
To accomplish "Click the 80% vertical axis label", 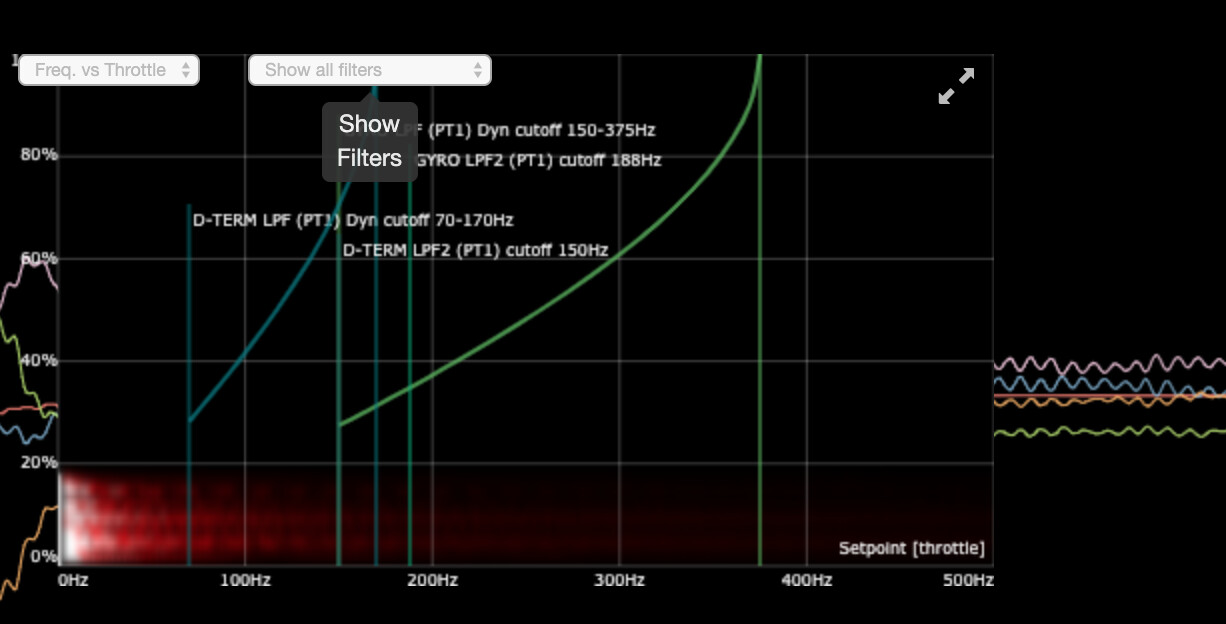I will click(38, 155).
